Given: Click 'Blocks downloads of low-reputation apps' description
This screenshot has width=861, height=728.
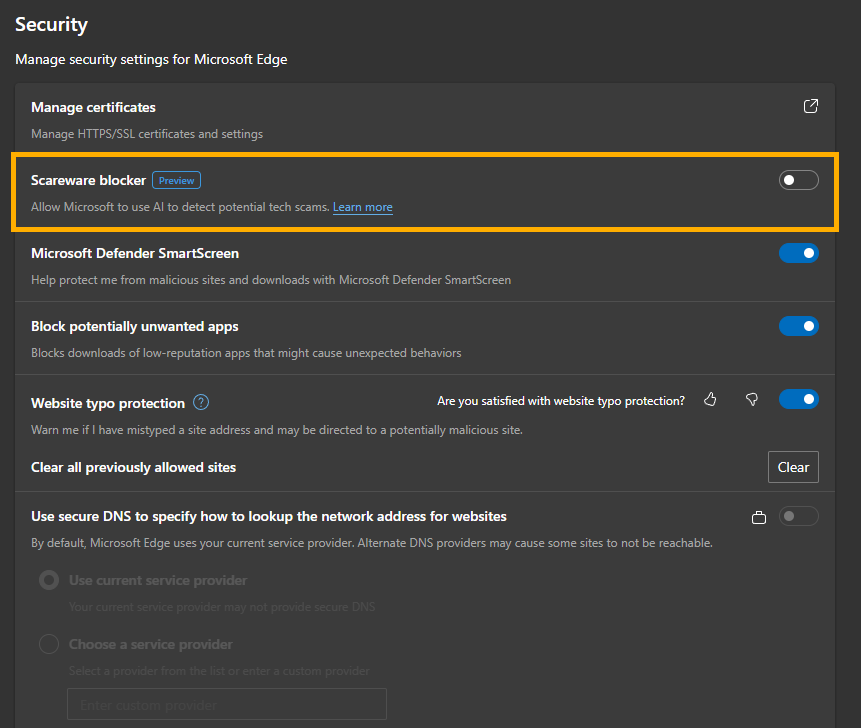Looking at the screenshot, I should pyautogui.click(x=246, y=353).
